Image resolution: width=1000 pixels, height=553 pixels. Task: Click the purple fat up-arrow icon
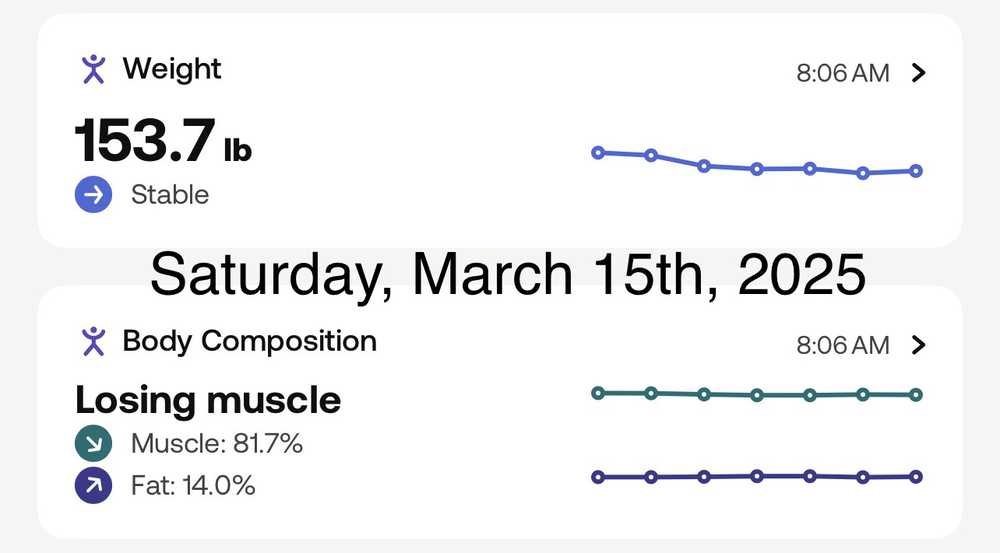tap(93, 486)
